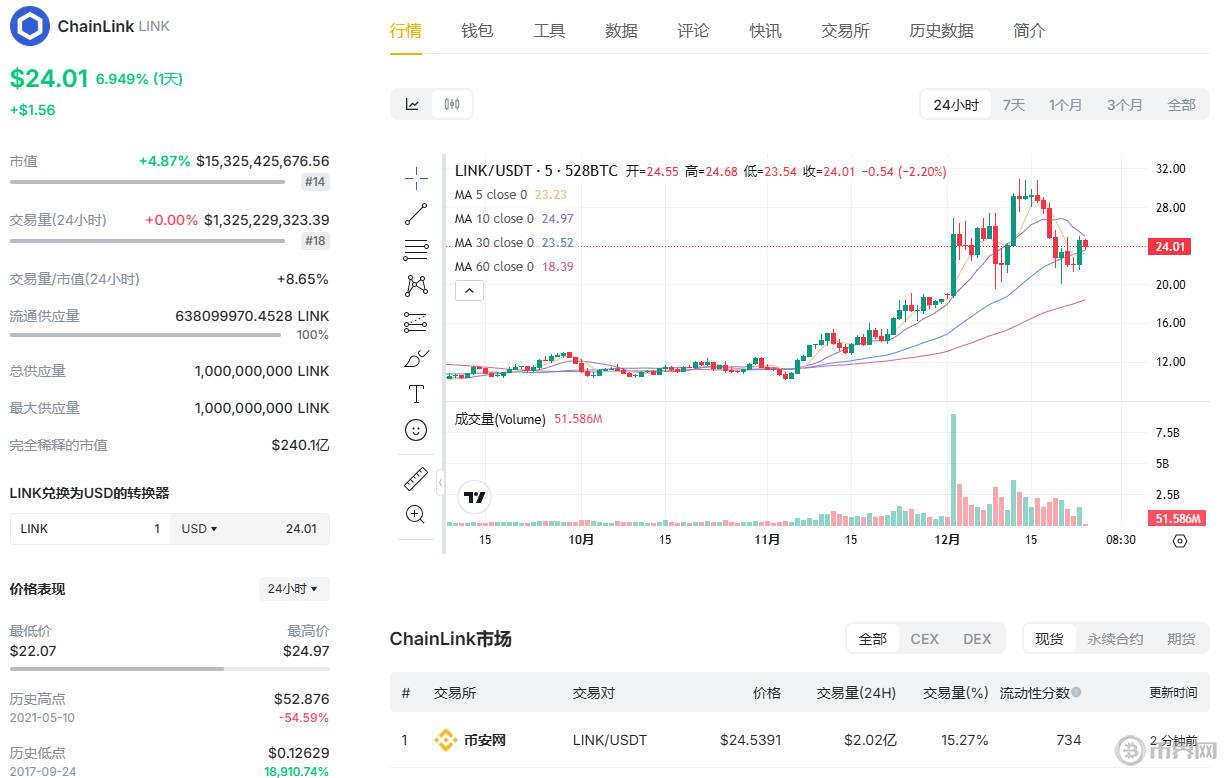Open the 简介 tab

click(x=1029, y=31)
